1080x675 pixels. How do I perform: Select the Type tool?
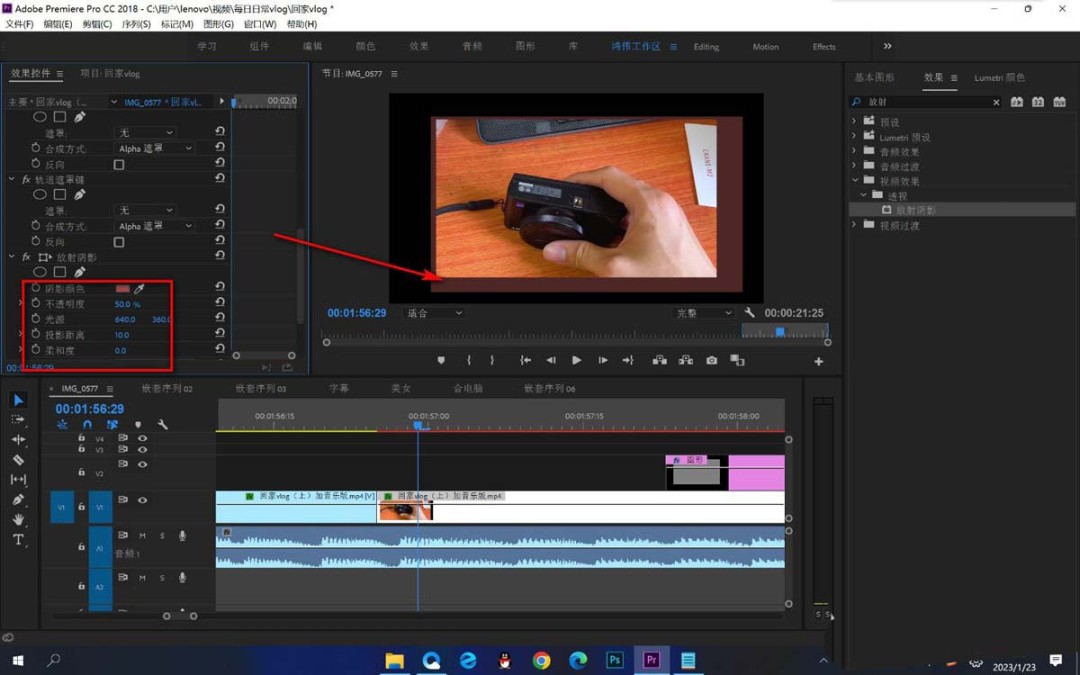tap(18, 539)
